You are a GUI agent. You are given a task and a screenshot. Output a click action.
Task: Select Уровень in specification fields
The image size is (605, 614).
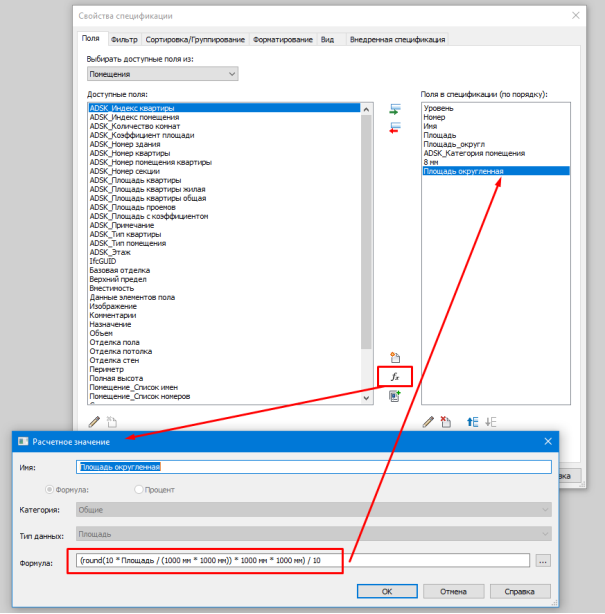coord(496,108)
